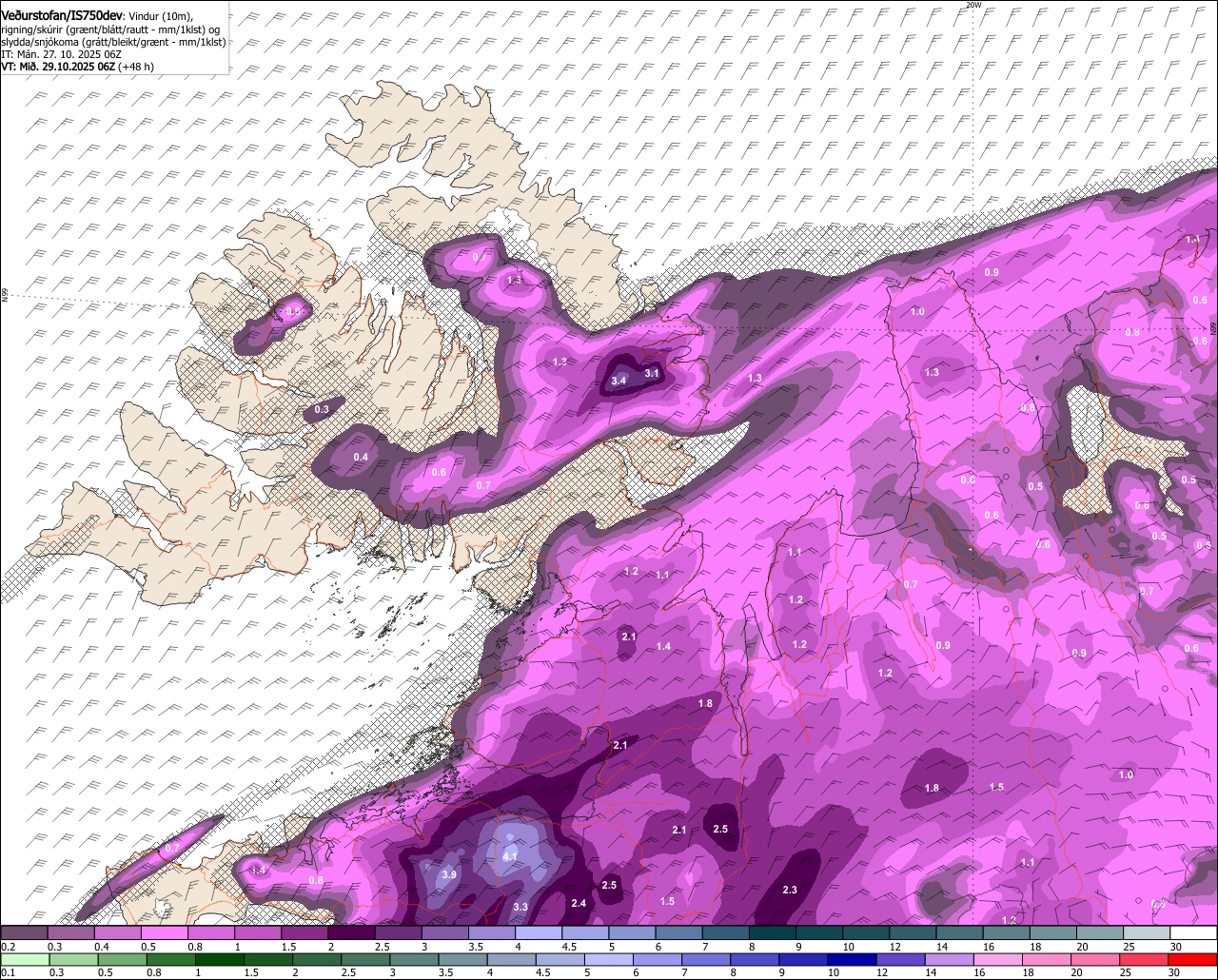Click the 0.1 label in the lower legend
The height and width of the screenshot is (980, 1218).
(x=8, y=973)
